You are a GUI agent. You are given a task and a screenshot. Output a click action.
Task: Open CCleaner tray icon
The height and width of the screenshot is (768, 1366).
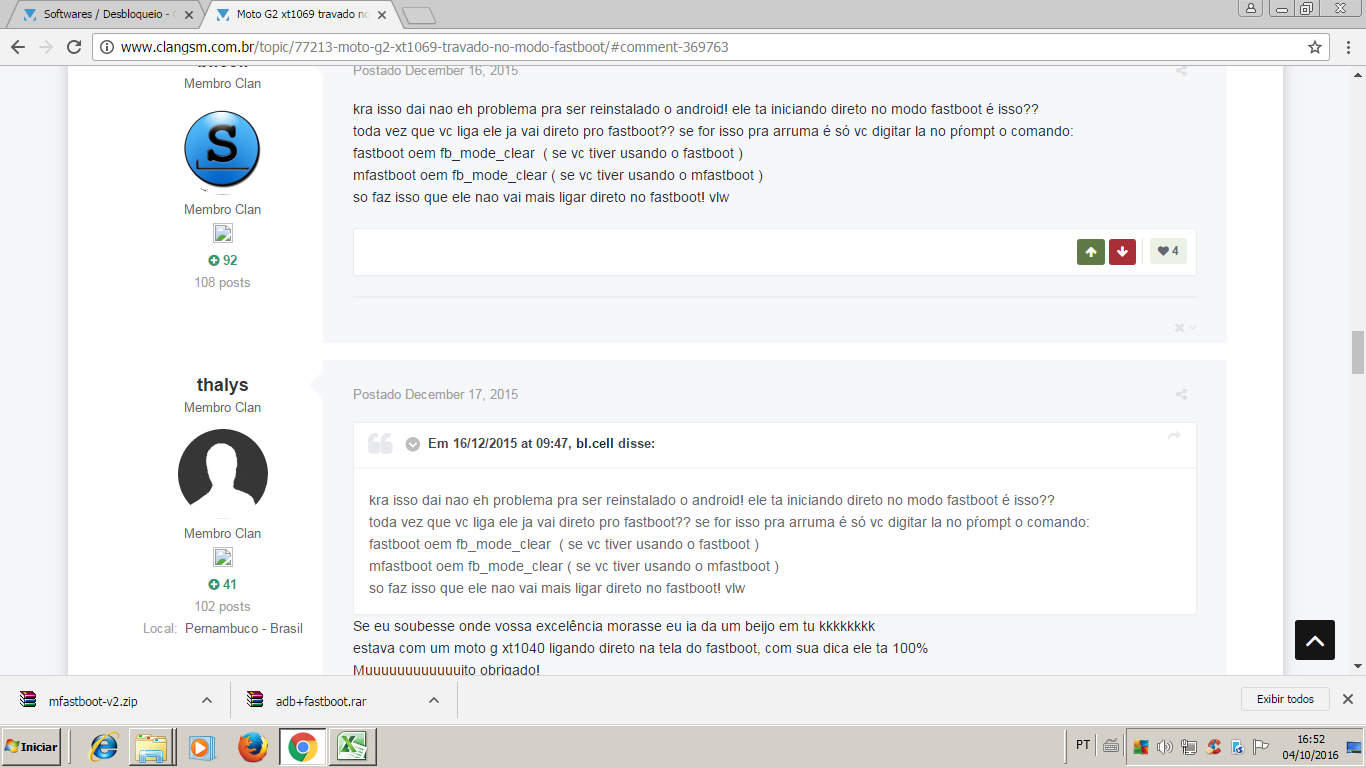1214,746
